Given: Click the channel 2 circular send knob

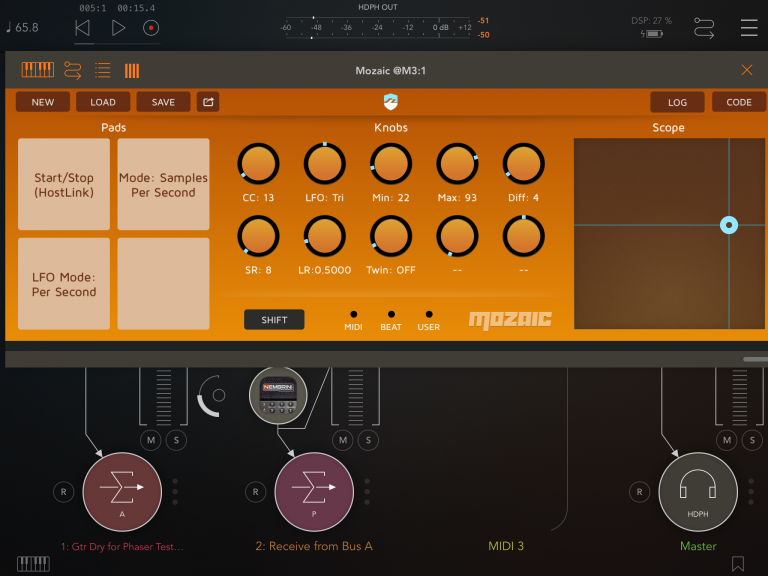Looking at the screenshot, I should 212,396.
